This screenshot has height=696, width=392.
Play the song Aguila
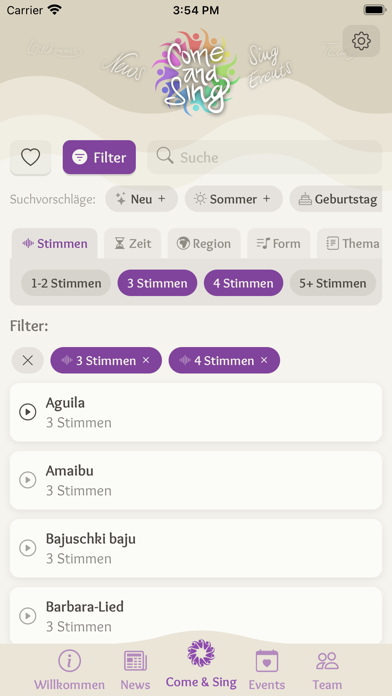[28, 412]
